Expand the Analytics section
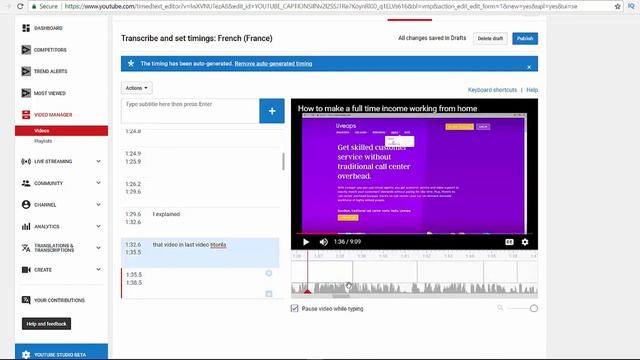Screen dimensions: 640x360 tap(98, 226)
